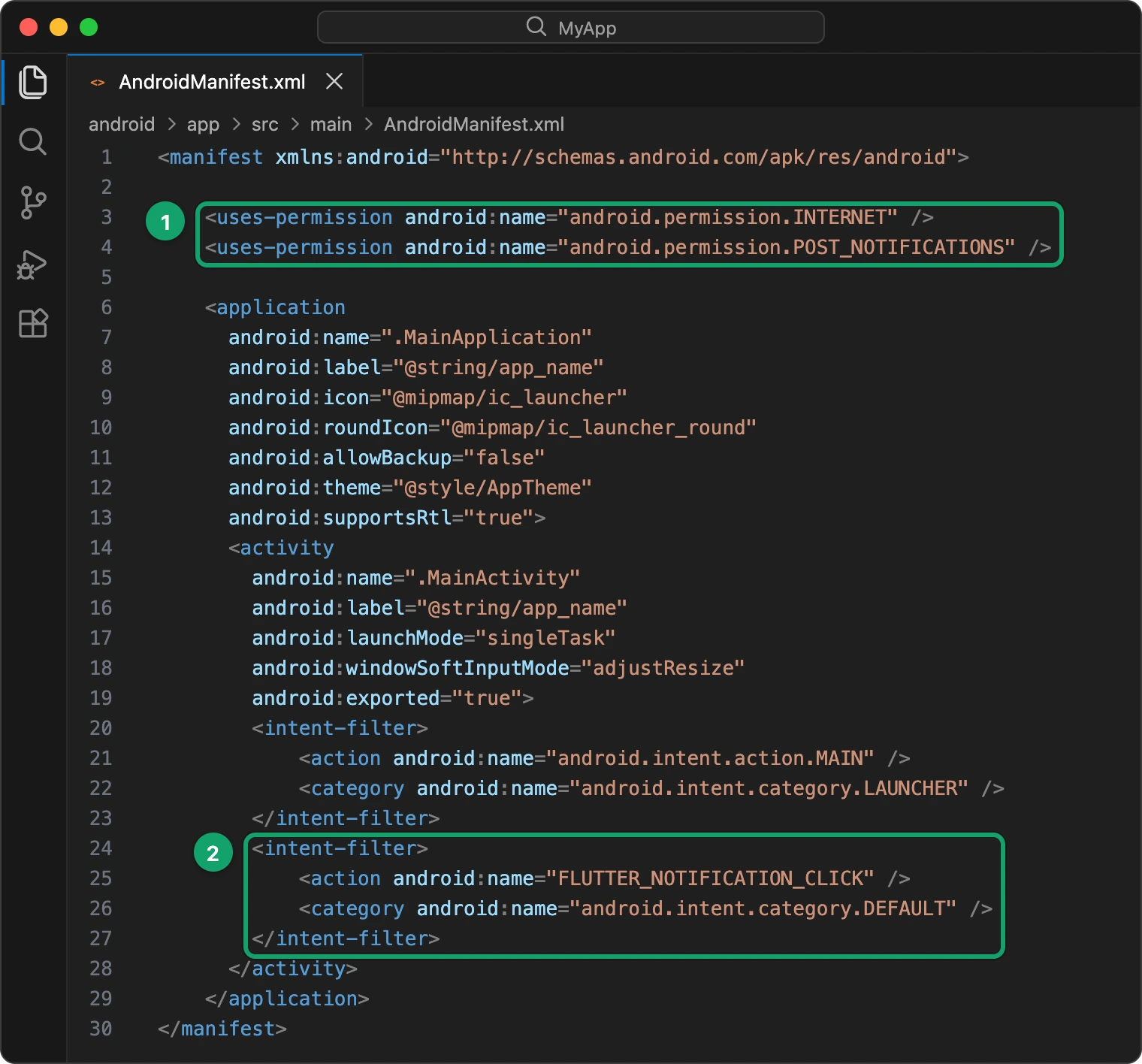Click line number 20 in the gutter
This screenshot has width=1142, height=1064.
click(x=101, y=728)
